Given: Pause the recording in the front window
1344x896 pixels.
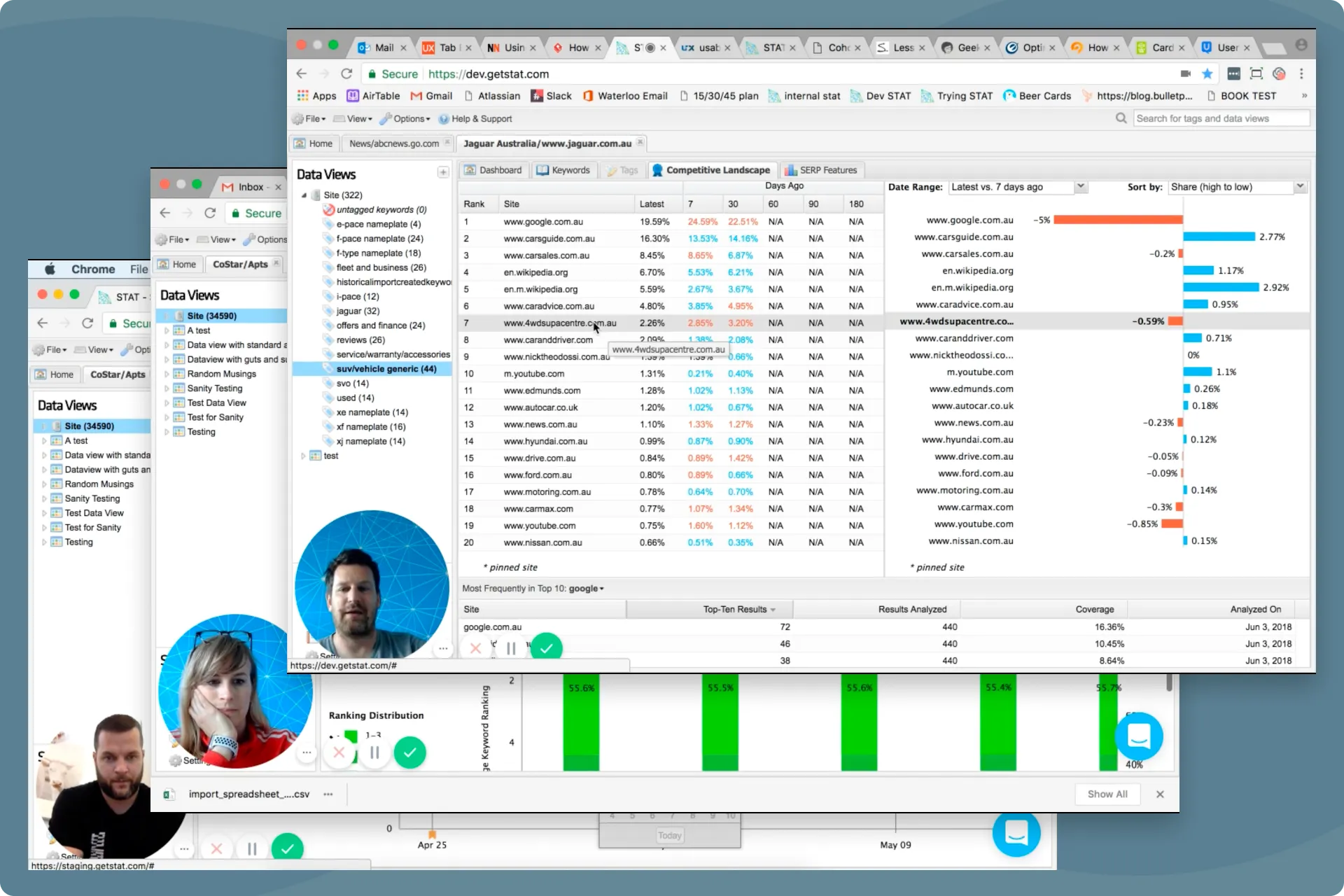Looking at the screenshot, I should pyautogui.click(x=511, y=648).
